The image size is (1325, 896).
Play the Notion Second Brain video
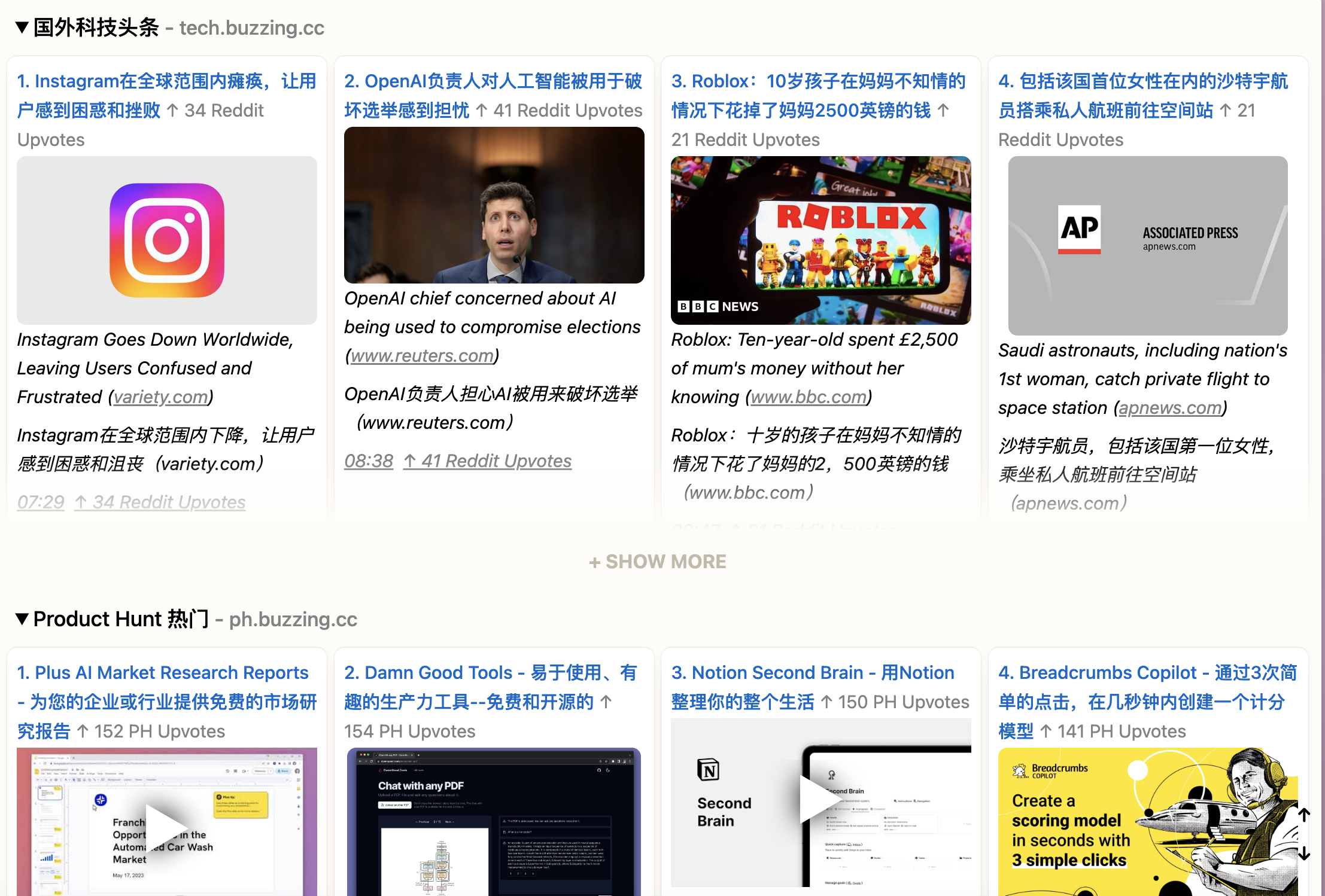(x=820, y=799)
